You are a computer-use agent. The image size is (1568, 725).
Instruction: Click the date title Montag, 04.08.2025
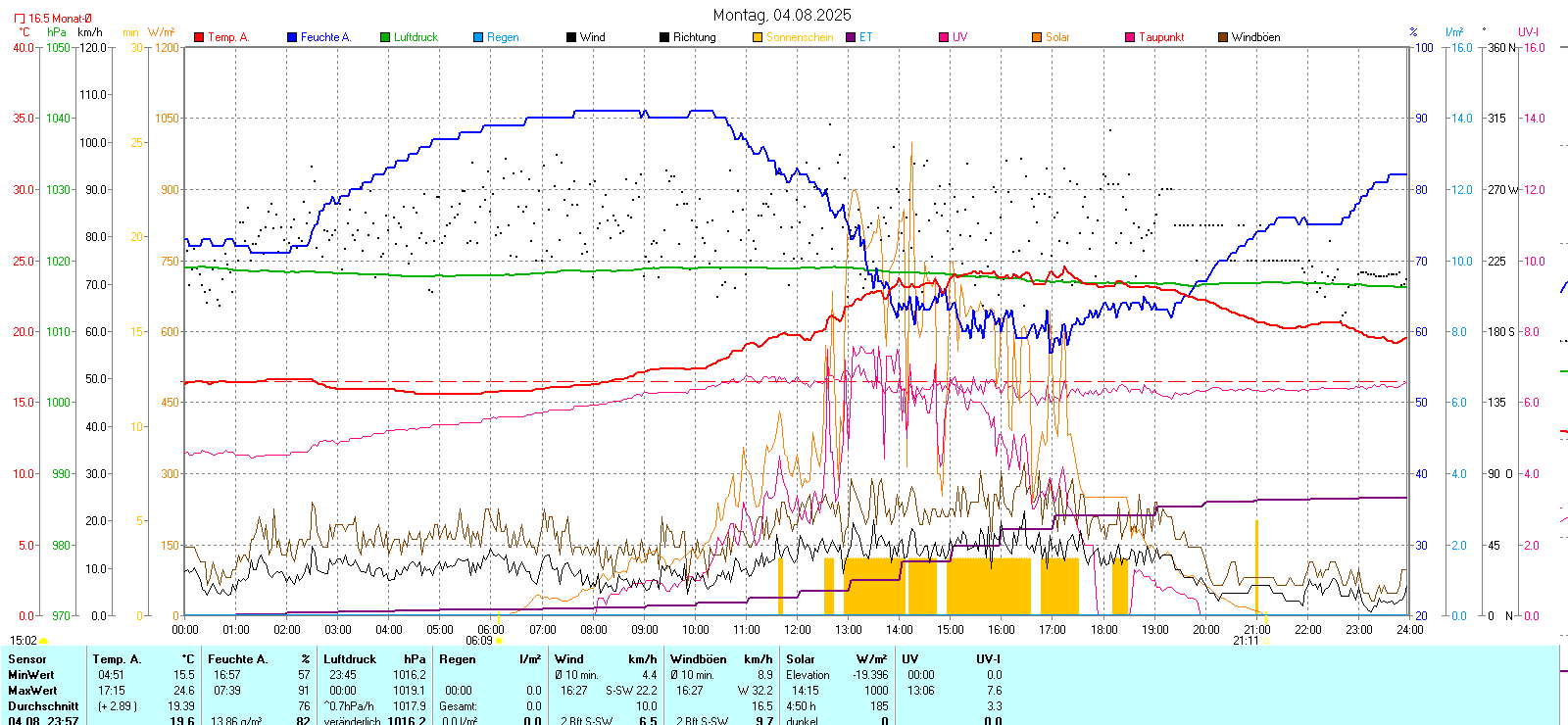[782, 15]
